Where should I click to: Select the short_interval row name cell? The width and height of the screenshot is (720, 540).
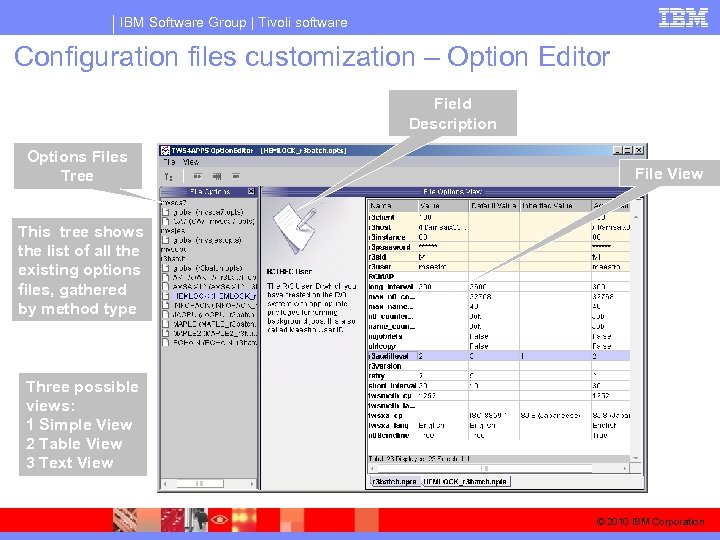[x=393, y=386]
